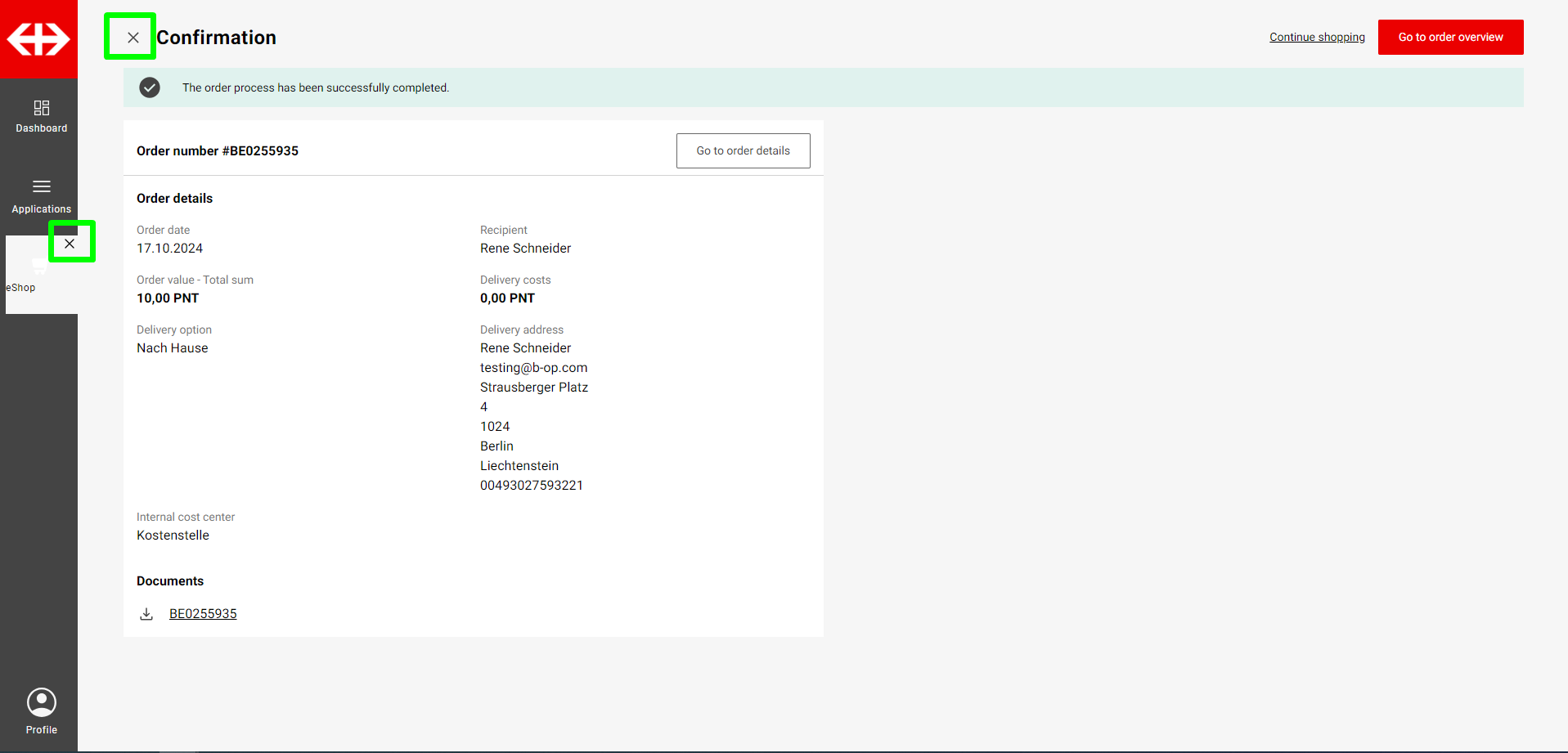Click the phone number 00493027593221
1568x753 pixels.
pos(532,486)
